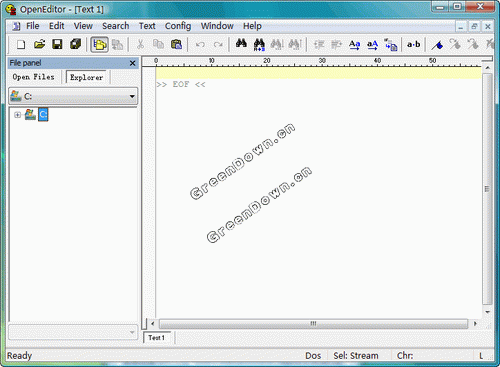Image resolution: width=500 pixels, height=367 pixels.
Task: Open the Edit menu
Action: (x=57, y=26)
